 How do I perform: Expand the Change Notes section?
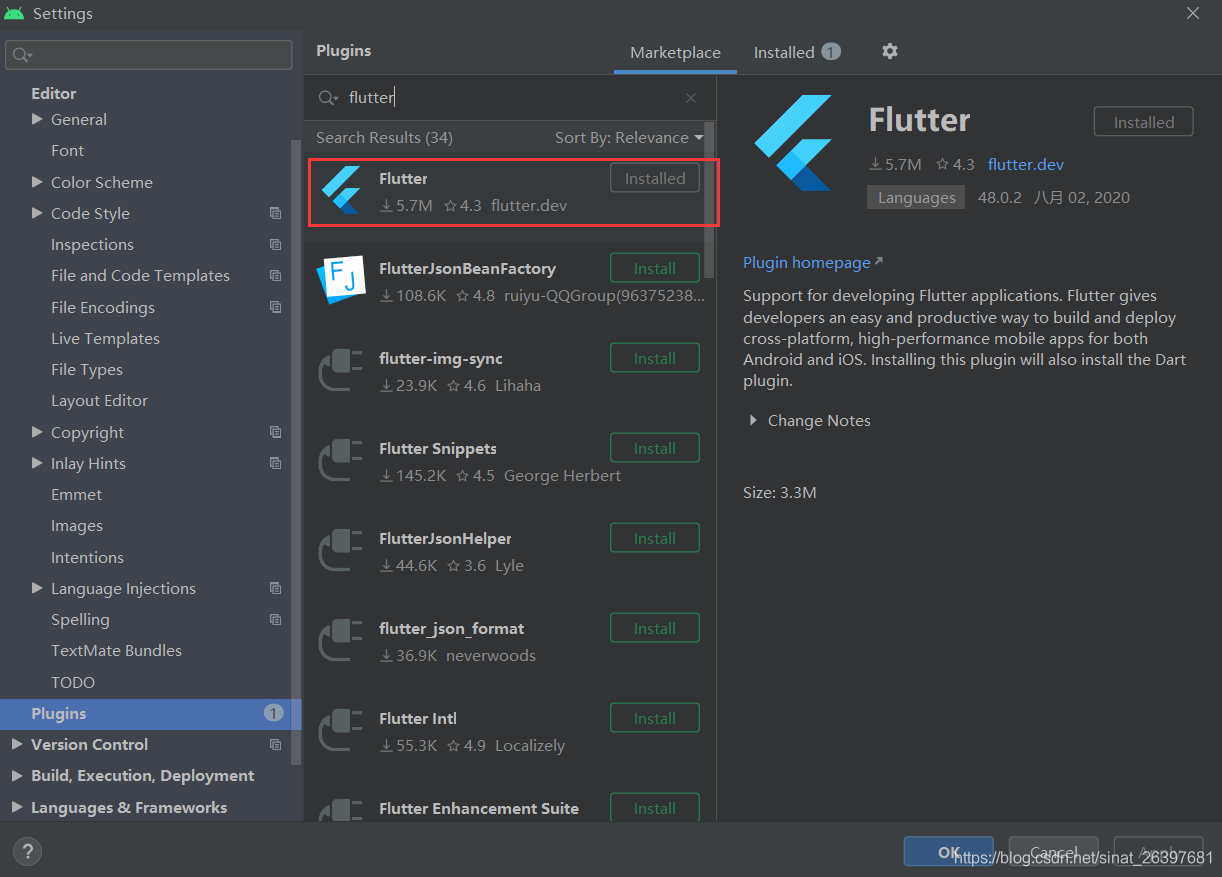753,421
